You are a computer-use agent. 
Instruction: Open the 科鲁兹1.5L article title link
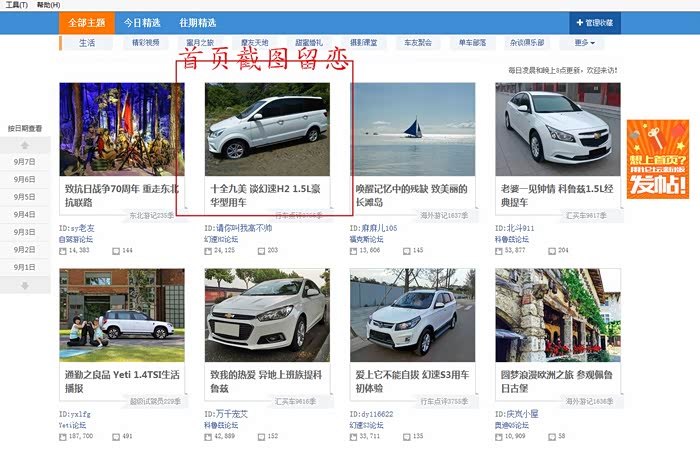tap(556, 194)
